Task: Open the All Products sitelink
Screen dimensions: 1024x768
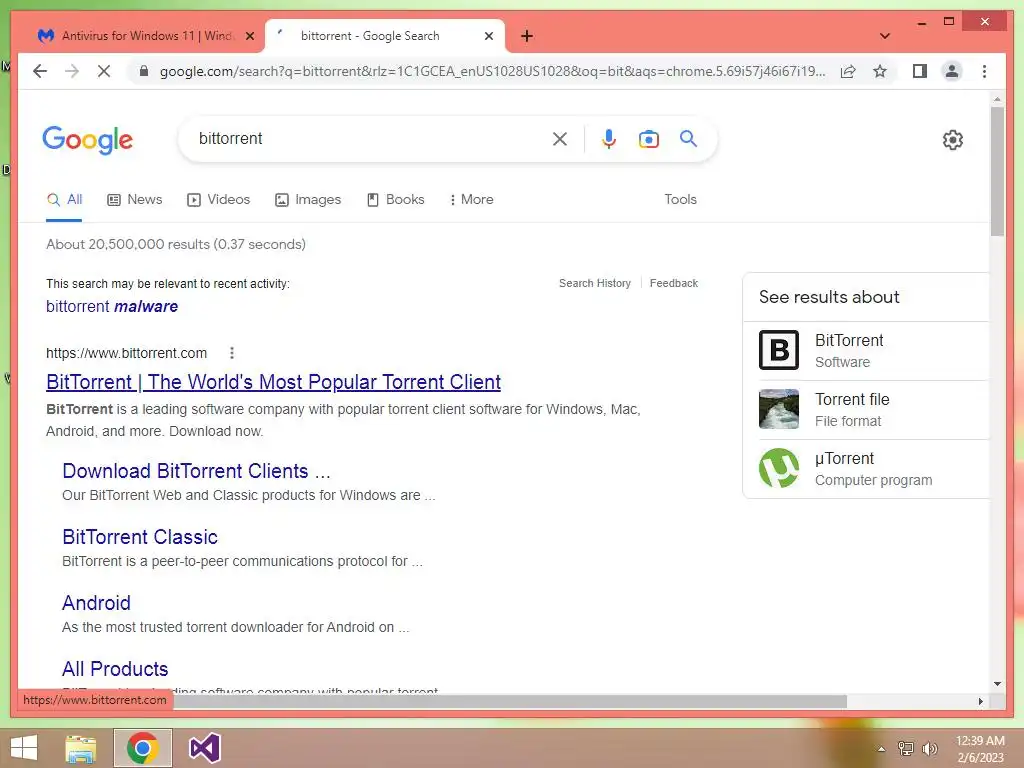Action: (x=115, y=669)
